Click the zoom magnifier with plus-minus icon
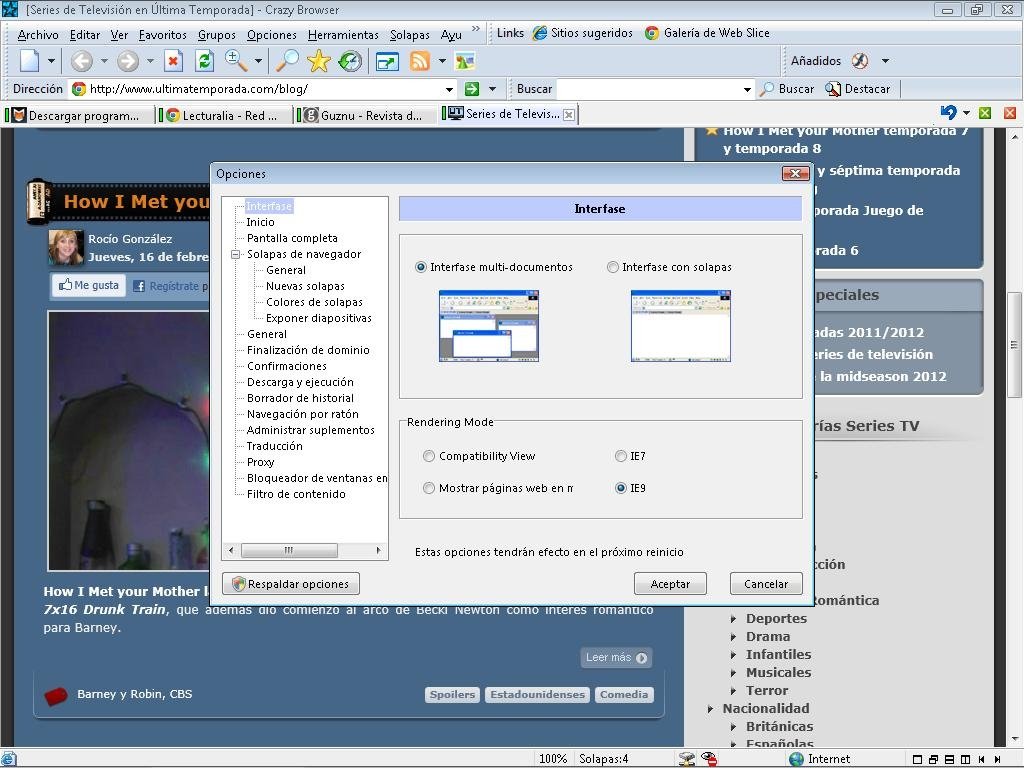 point(236,61)
